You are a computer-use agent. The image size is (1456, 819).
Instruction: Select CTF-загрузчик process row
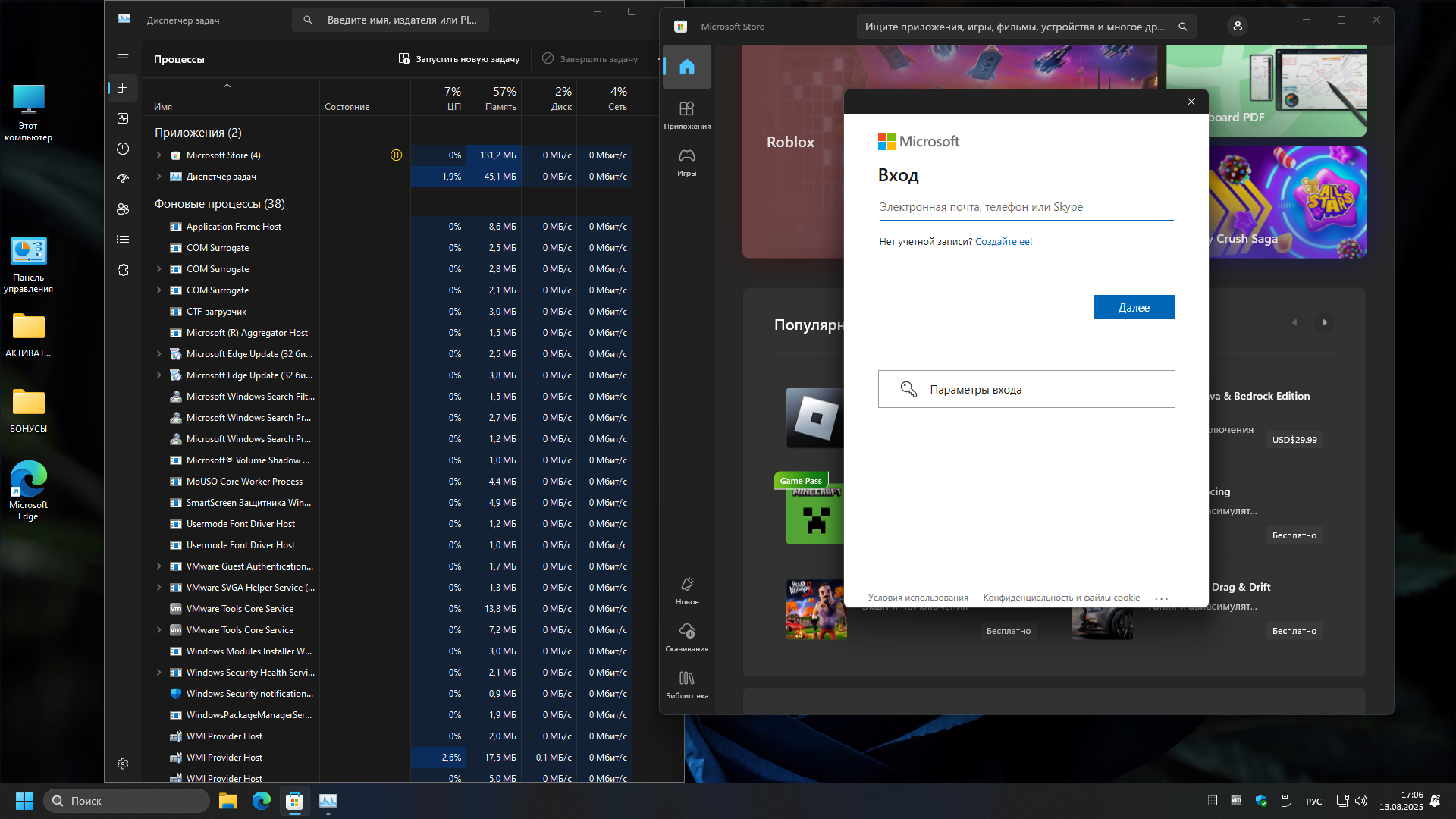(x=387, y=312)
